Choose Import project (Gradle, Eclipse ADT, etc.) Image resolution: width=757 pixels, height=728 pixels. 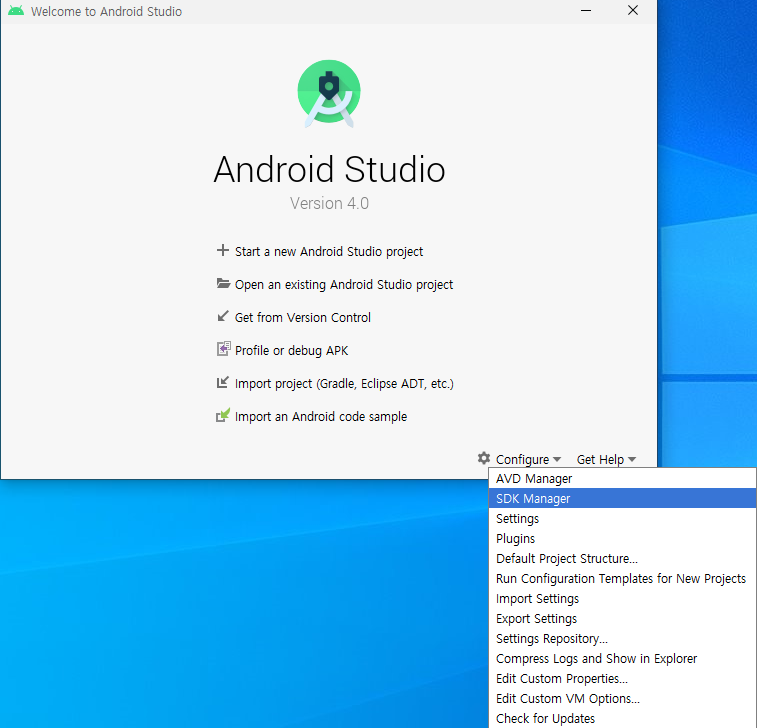point(344,384)
